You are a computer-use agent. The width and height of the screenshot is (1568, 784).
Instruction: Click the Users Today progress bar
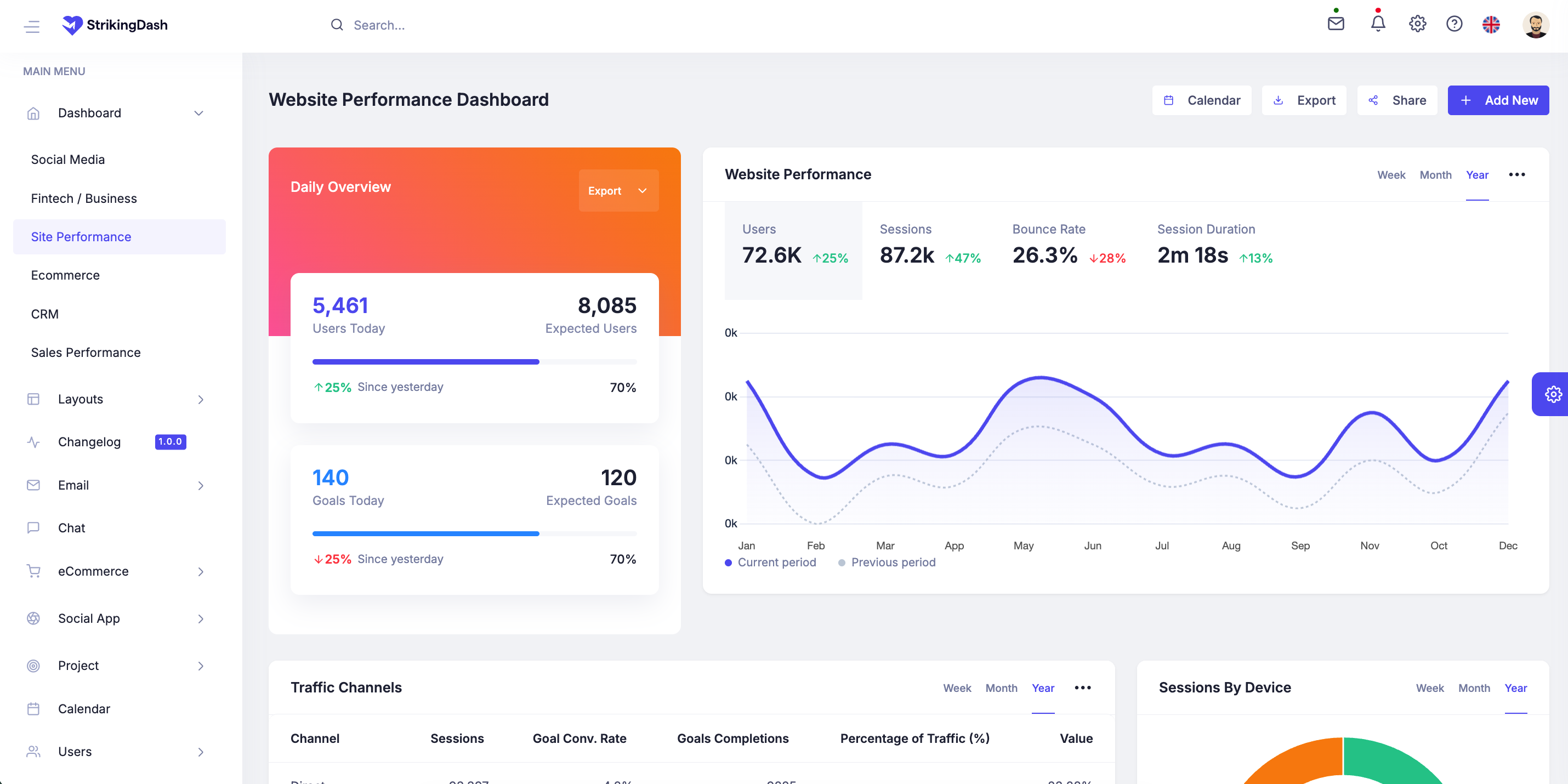click(474, 362)
